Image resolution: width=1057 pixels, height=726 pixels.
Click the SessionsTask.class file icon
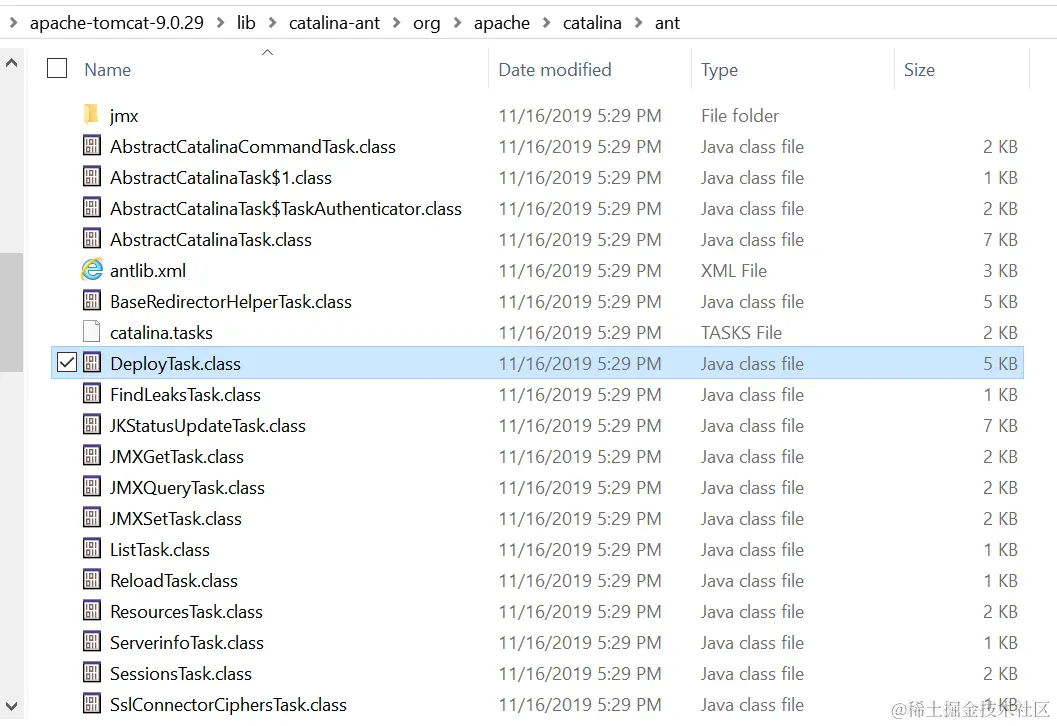[x=92, y=673]
